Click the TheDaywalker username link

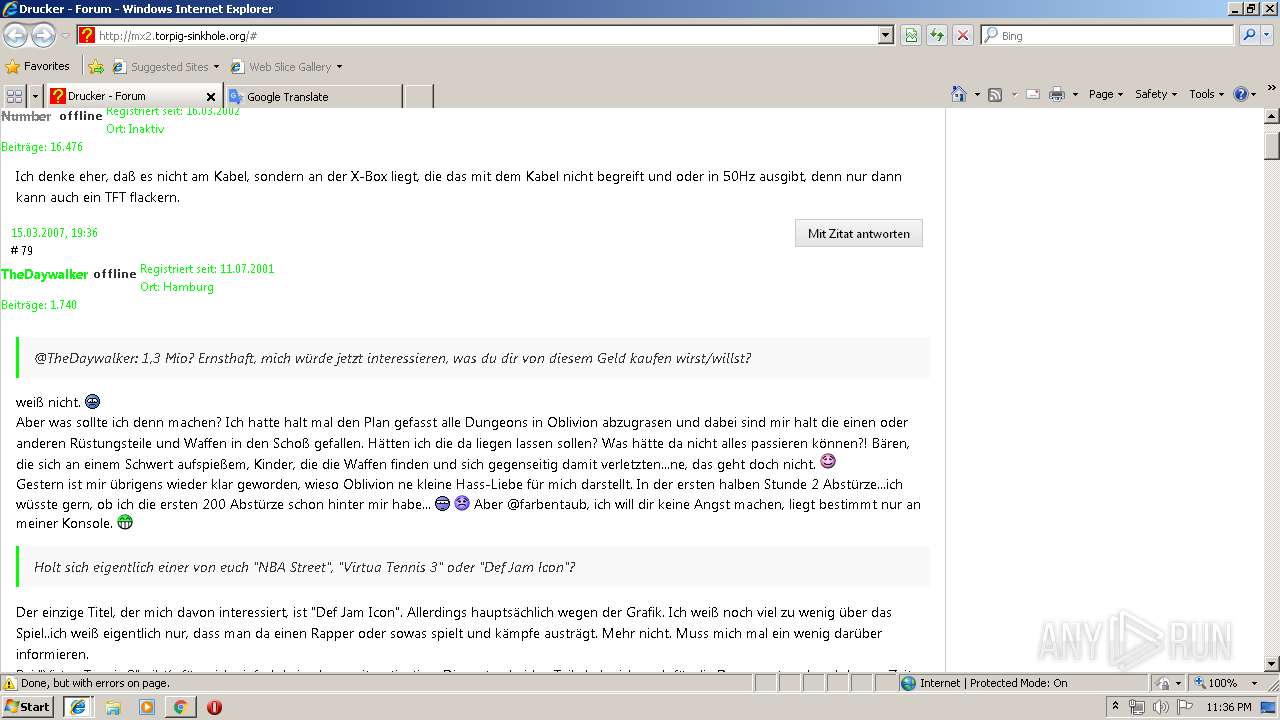click(44, 274)
